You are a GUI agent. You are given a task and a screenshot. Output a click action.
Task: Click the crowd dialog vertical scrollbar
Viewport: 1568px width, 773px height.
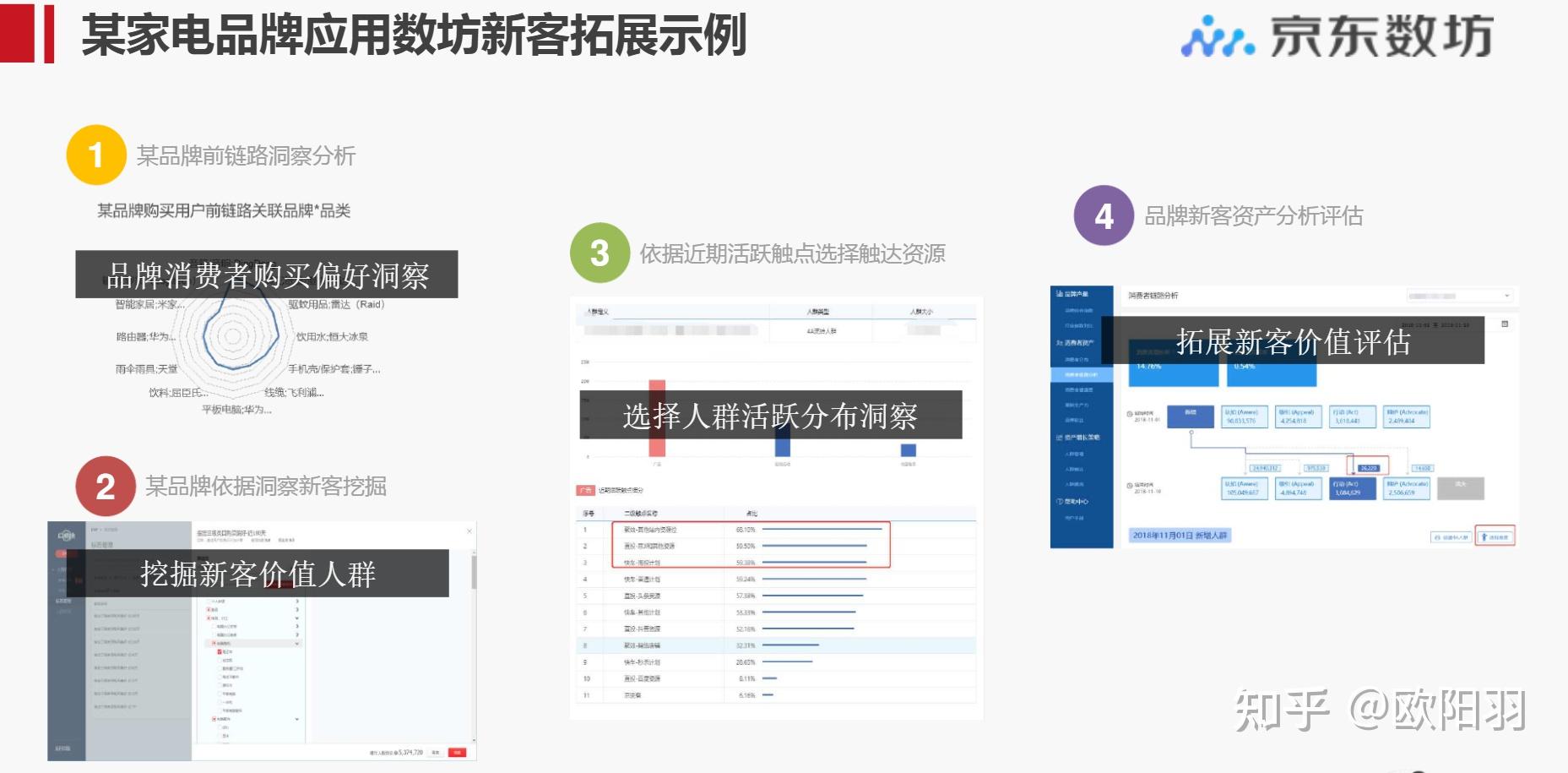pos(474,571)
